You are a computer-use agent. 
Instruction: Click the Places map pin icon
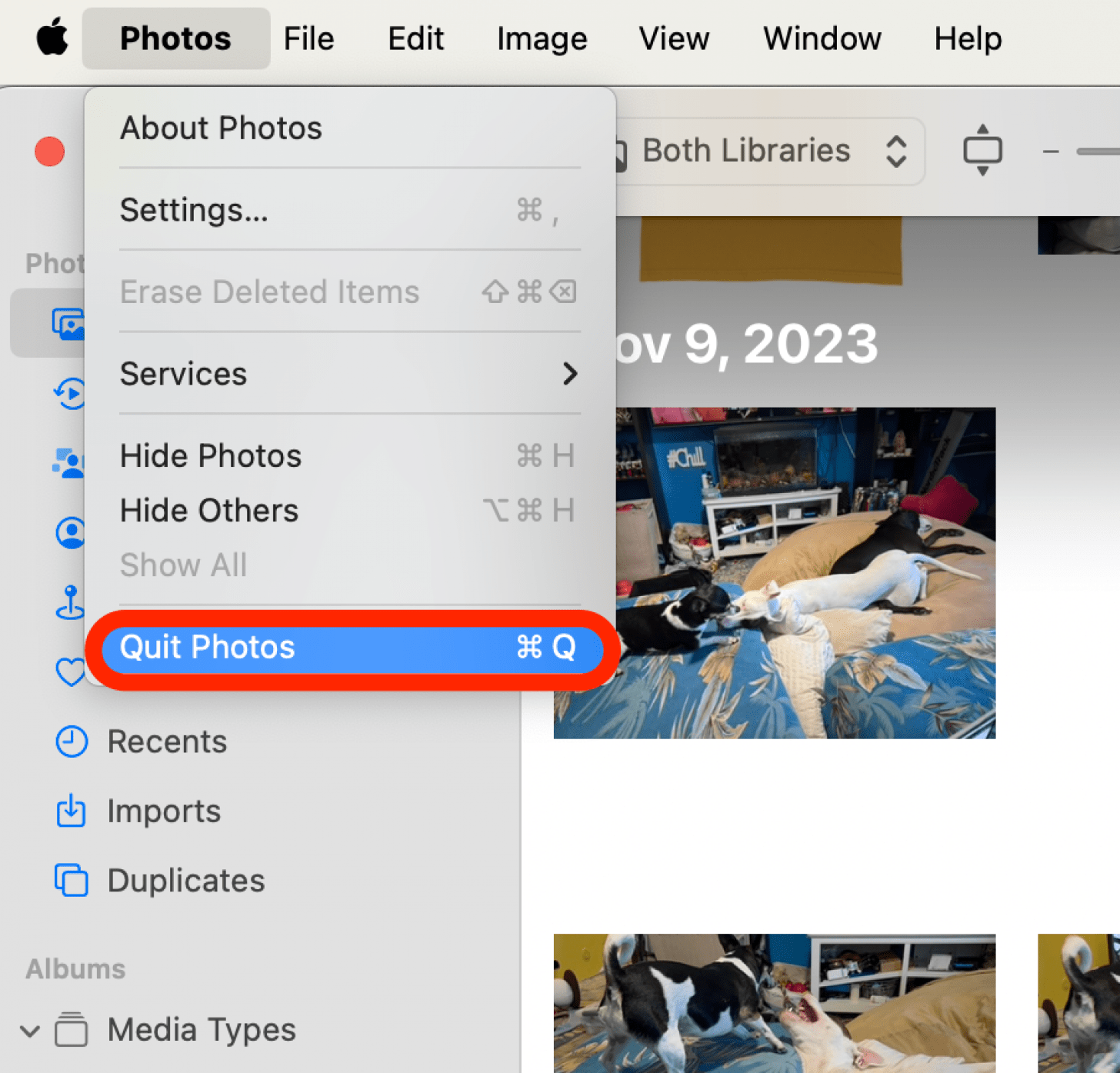[70, 602]
